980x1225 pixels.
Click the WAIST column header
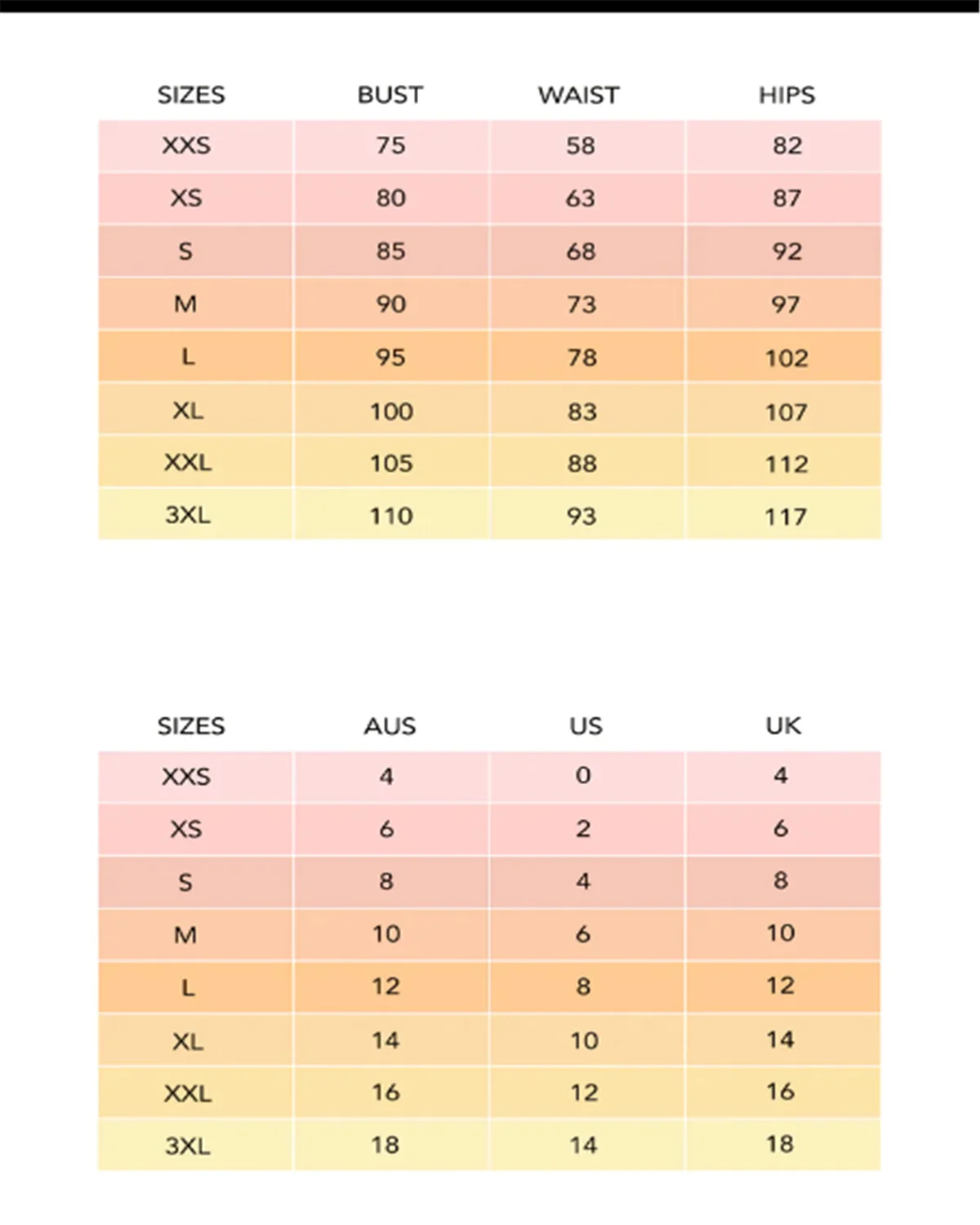point(578,95)
